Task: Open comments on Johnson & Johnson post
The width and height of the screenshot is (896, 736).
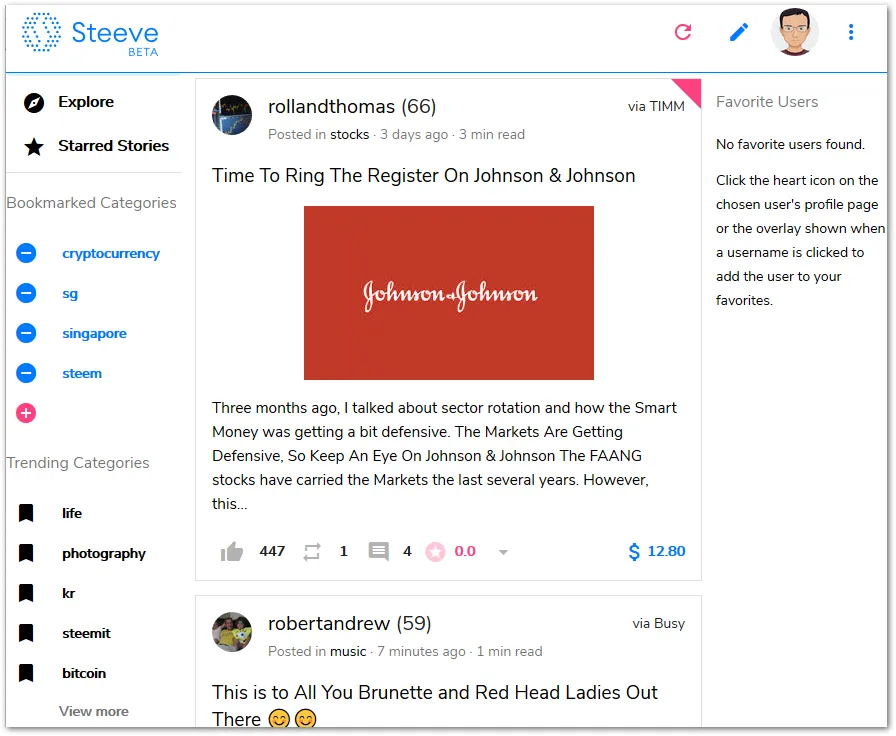Action: point(378,551)
